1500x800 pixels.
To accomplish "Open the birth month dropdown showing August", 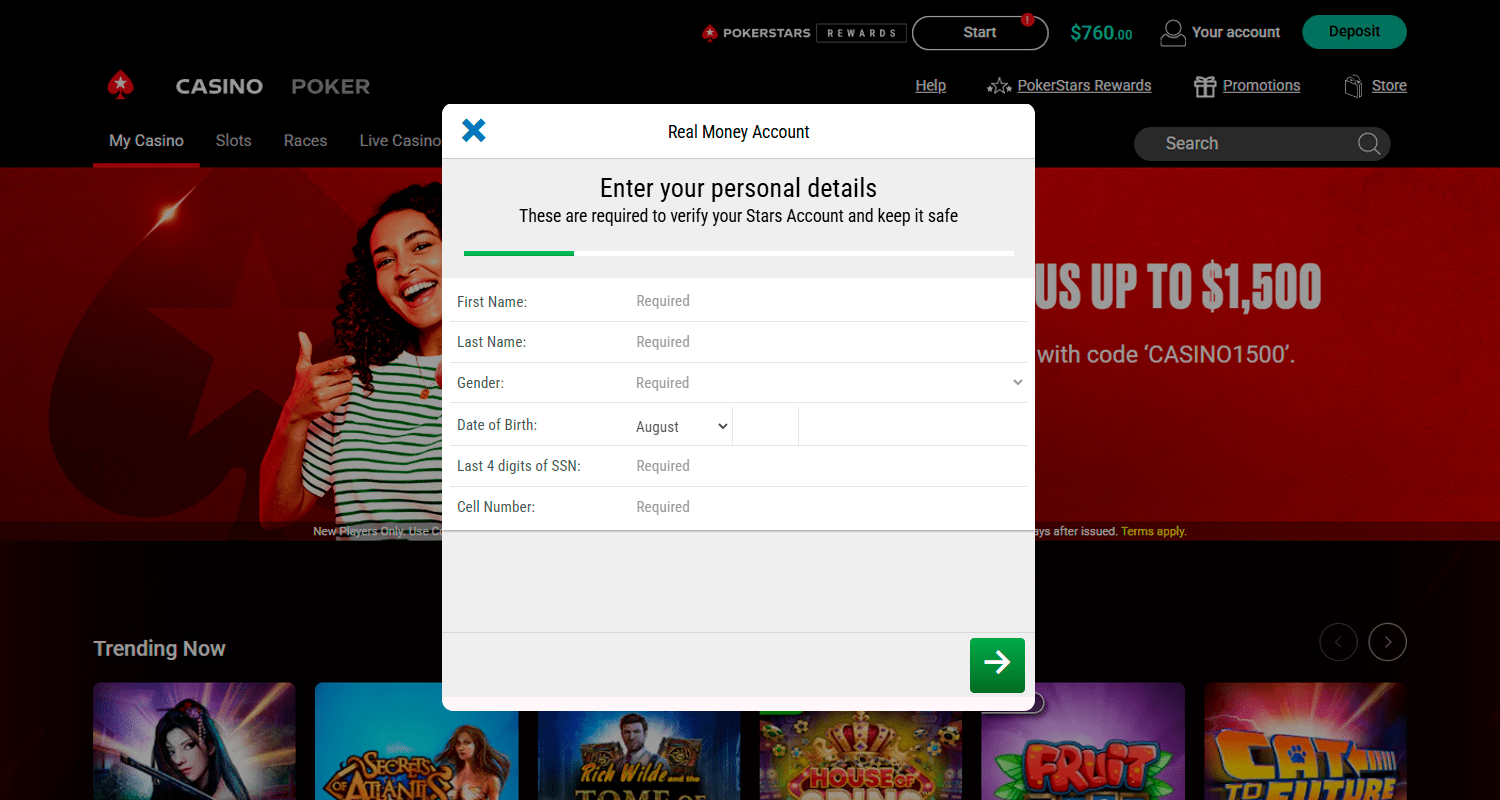I will (x=682, y=426).
